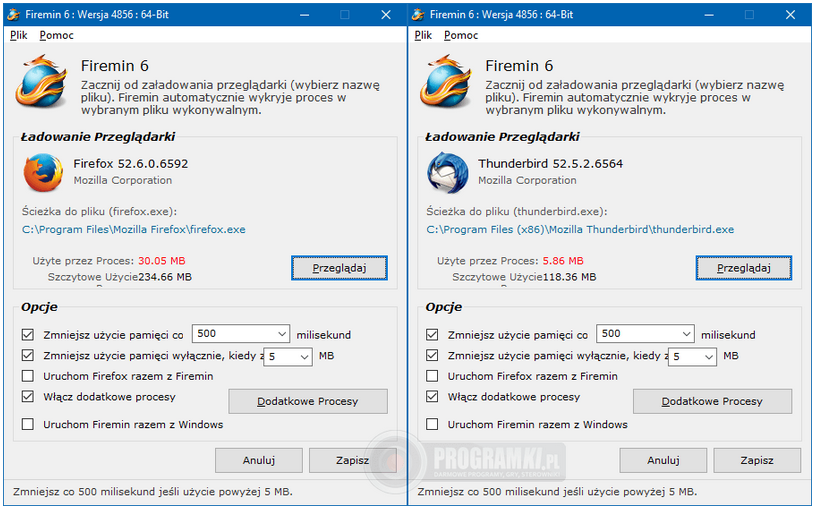Open Pomoc menu in Thunderbird window
815x509 pixels.
coord(461,35)
